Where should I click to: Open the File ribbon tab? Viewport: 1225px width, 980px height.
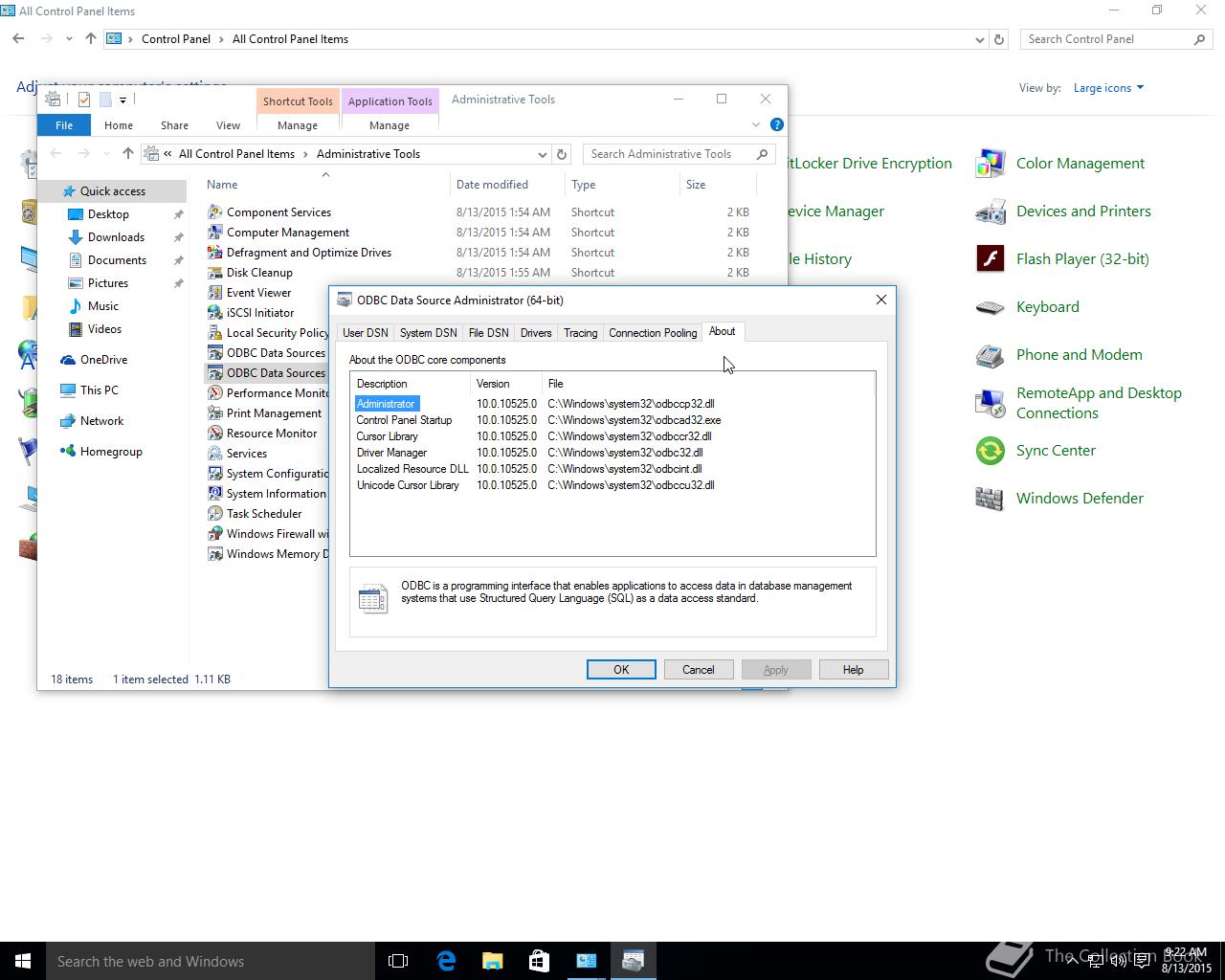pyautogui.click(x=64, y=125)
